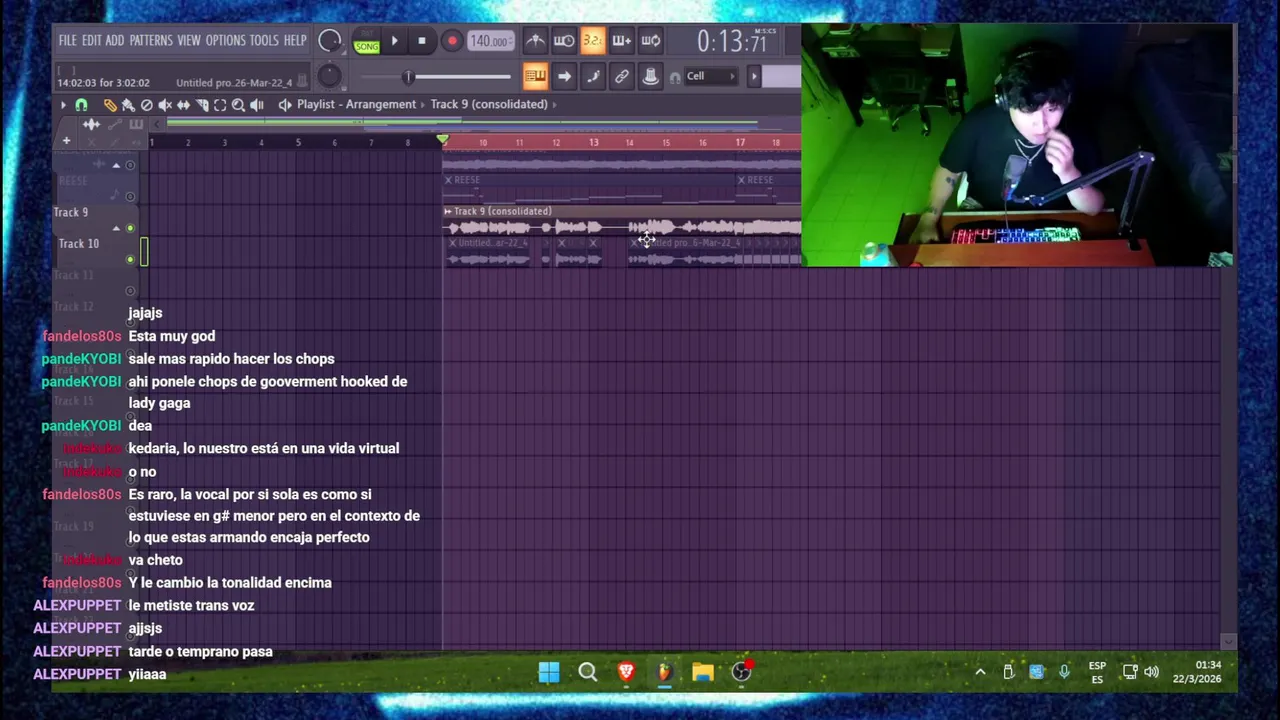Click the circular CPU meter icon by Help
The image size is (1280, 720).
point(329,41)
